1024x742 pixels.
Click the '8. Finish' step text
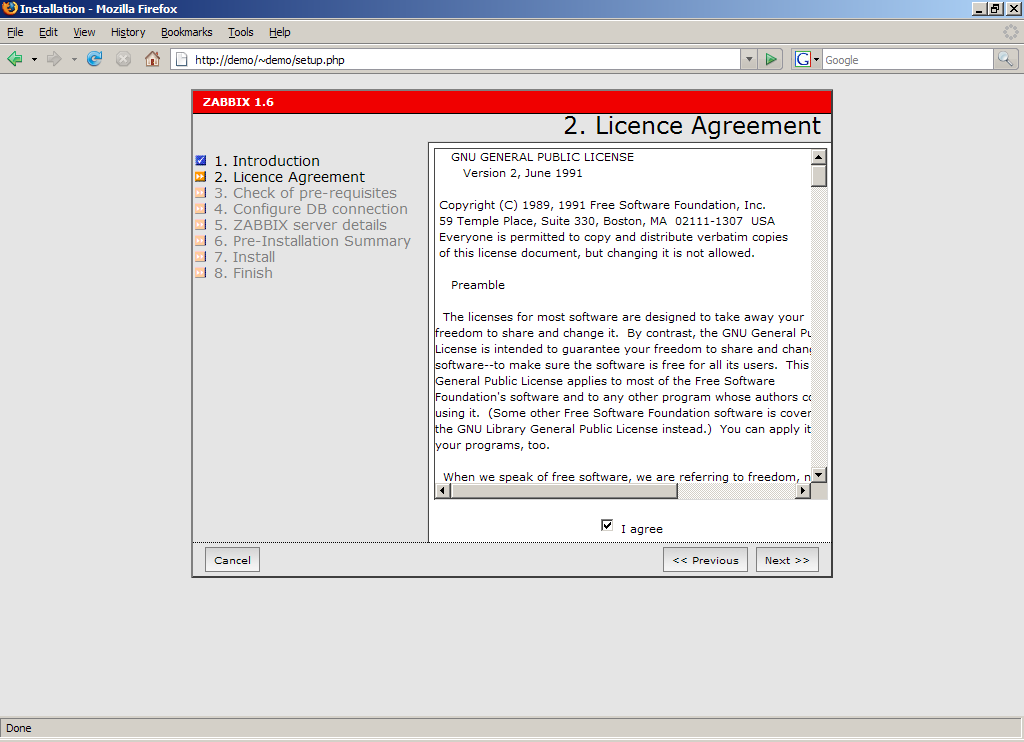243,273
